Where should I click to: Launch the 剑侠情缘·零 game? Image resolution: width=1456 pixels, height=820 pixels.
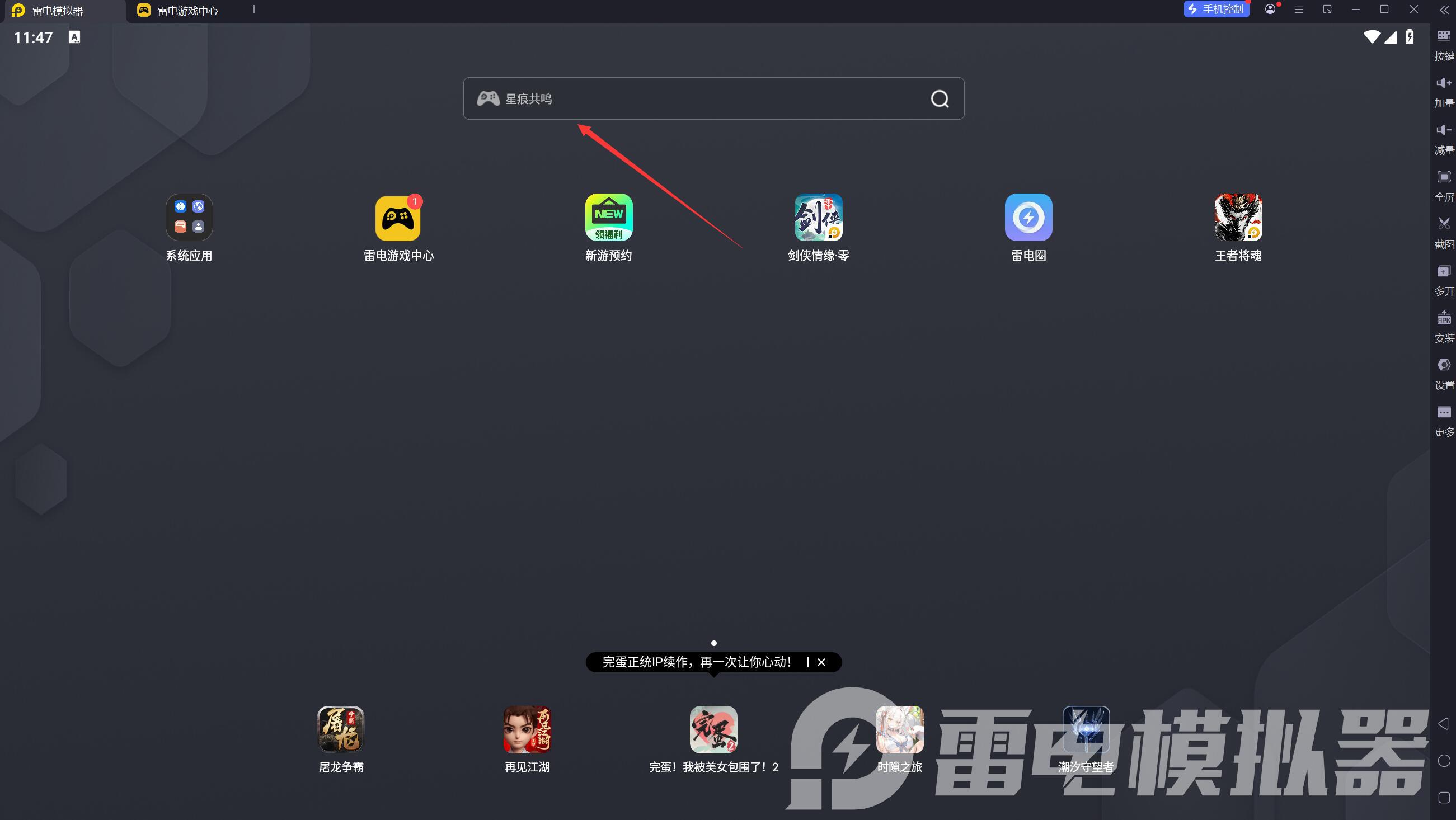[818, 218]
